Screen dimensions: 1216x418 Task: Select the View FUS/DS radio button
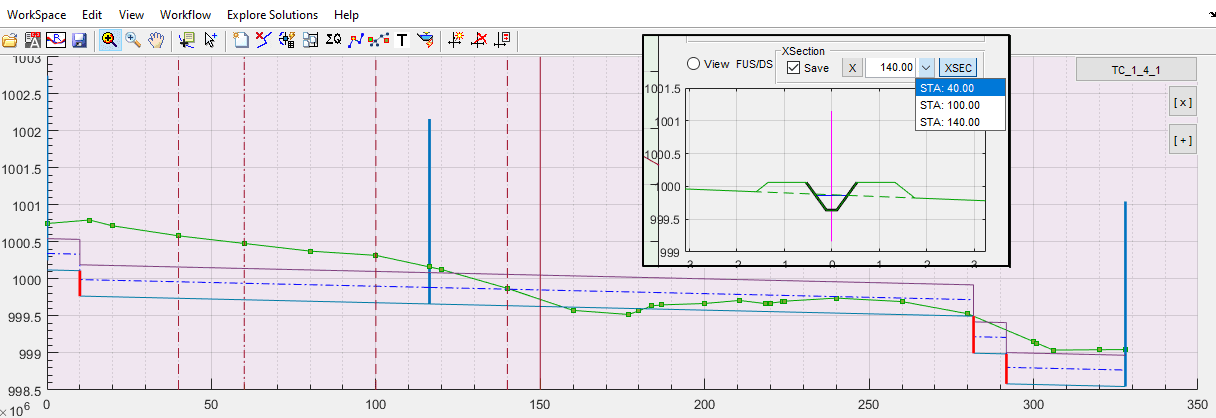(x=694, y=64)
